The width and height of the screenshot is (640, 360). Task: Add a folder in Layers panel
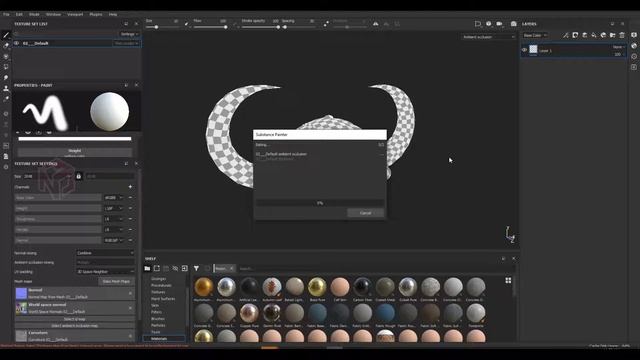613,36
